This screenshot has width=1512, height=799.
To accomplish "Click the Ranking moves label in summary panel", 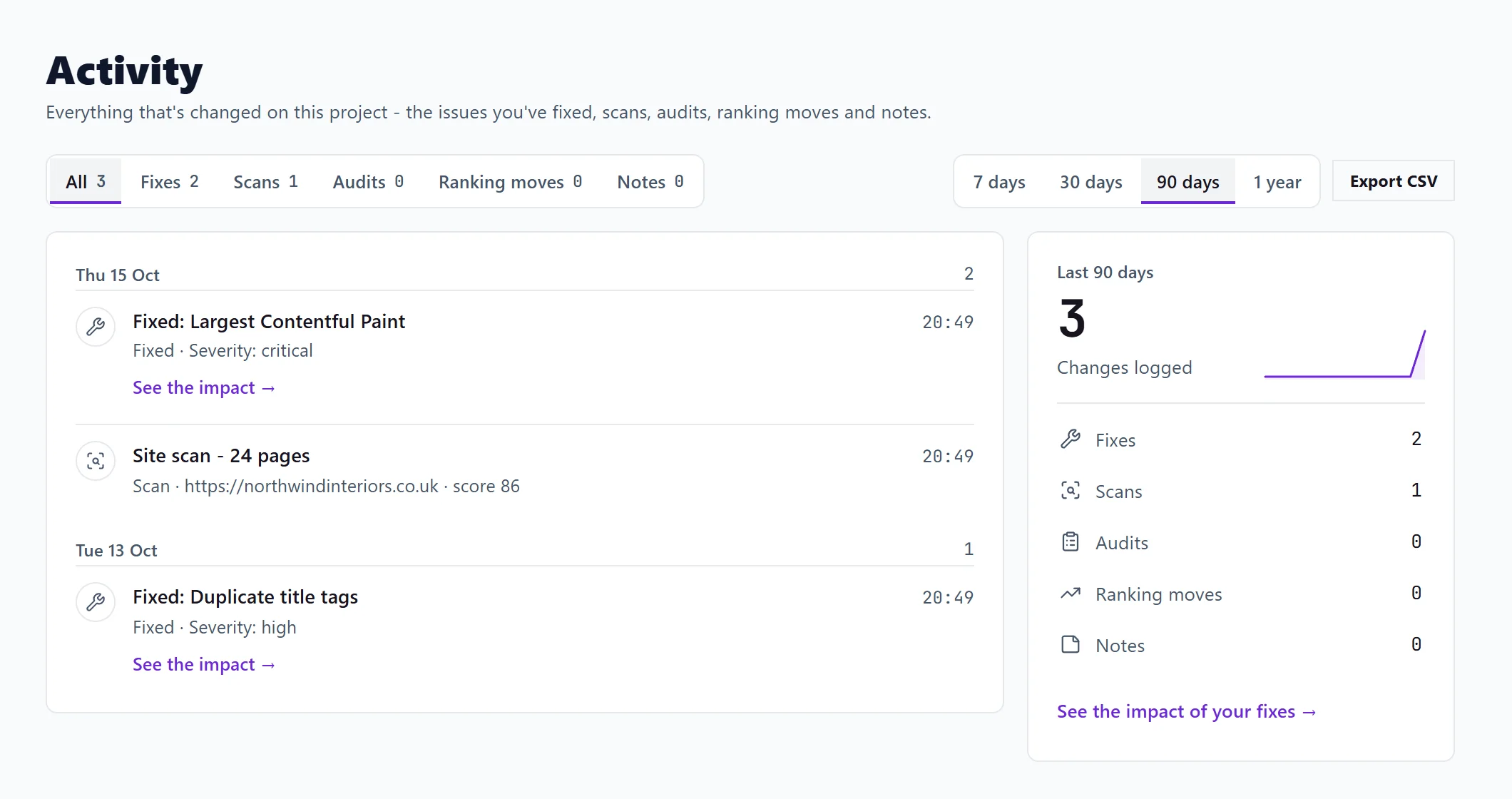I will pyautogui.click(x=1159, y=594).
